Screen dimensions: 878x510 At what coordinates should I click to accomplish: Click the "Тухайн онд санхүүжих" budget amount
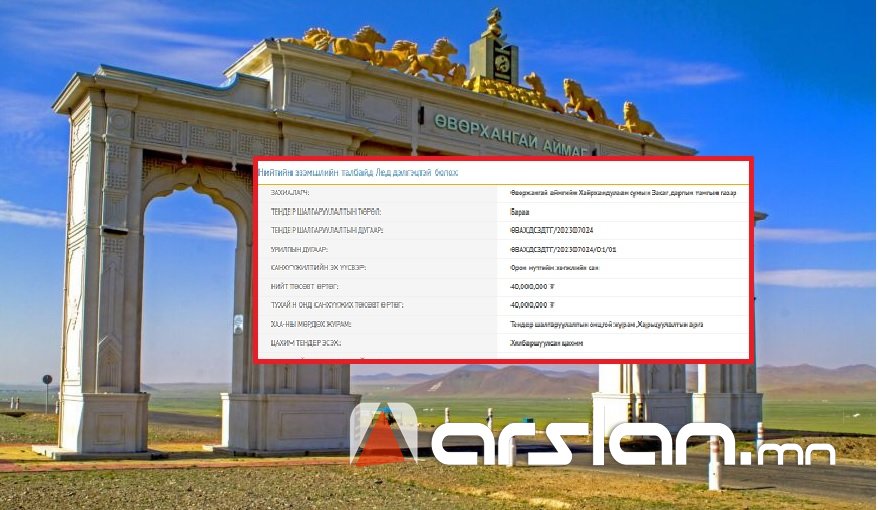pos(532,305)
